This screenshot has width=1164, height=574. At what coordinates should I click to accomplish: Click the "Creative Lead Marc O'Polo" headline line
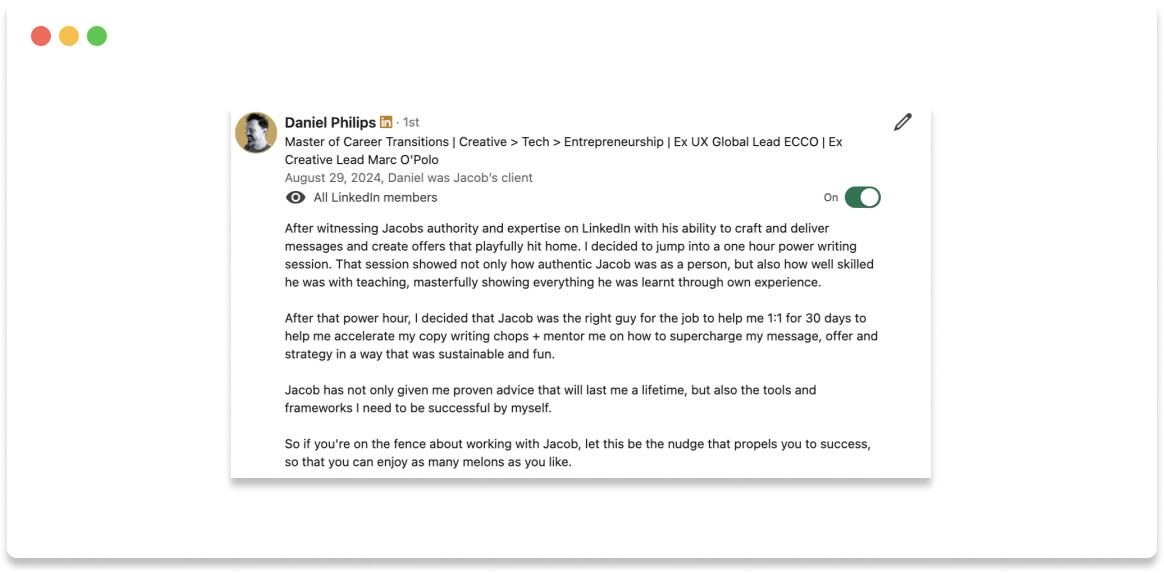[x=361, y=160]
